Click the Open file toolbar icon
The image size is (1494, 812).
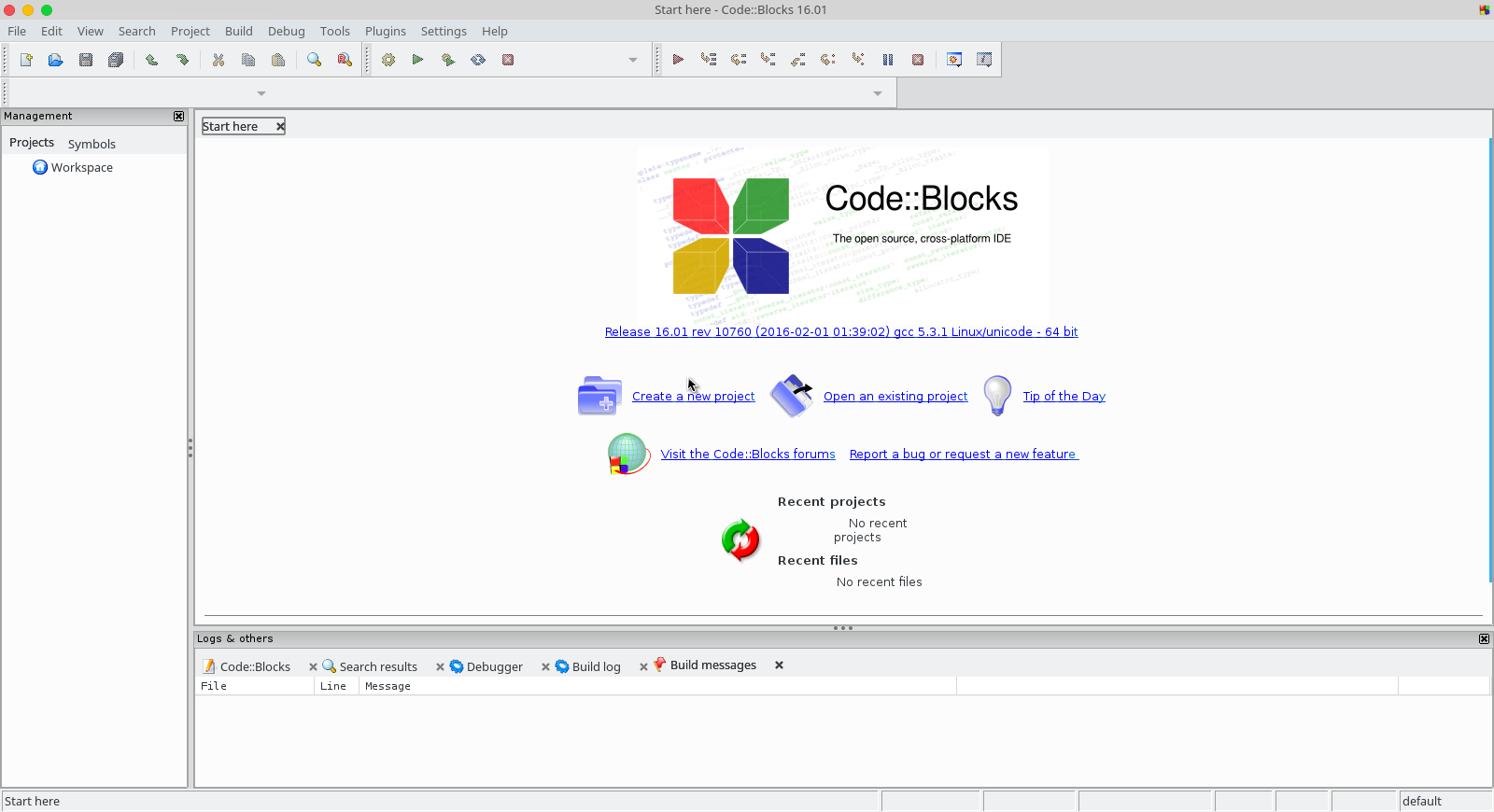point(56,60)
